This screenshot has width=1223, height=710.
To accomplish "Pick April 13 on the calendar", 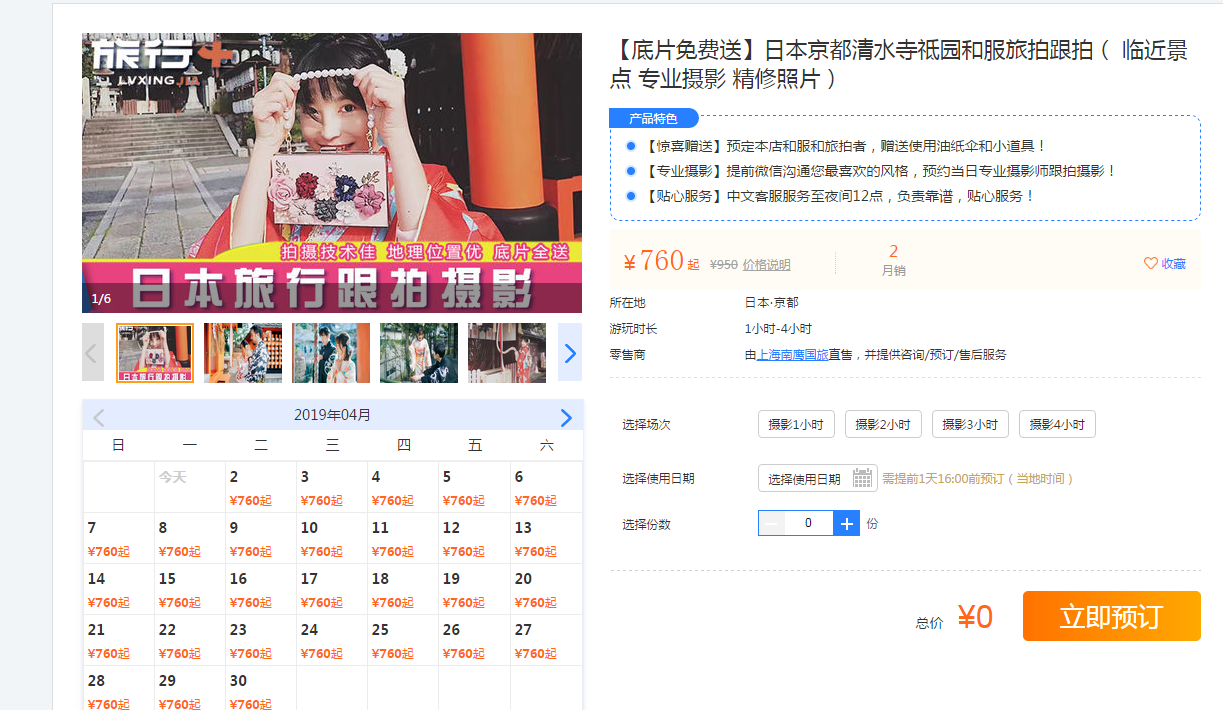I will pos(546,538).
